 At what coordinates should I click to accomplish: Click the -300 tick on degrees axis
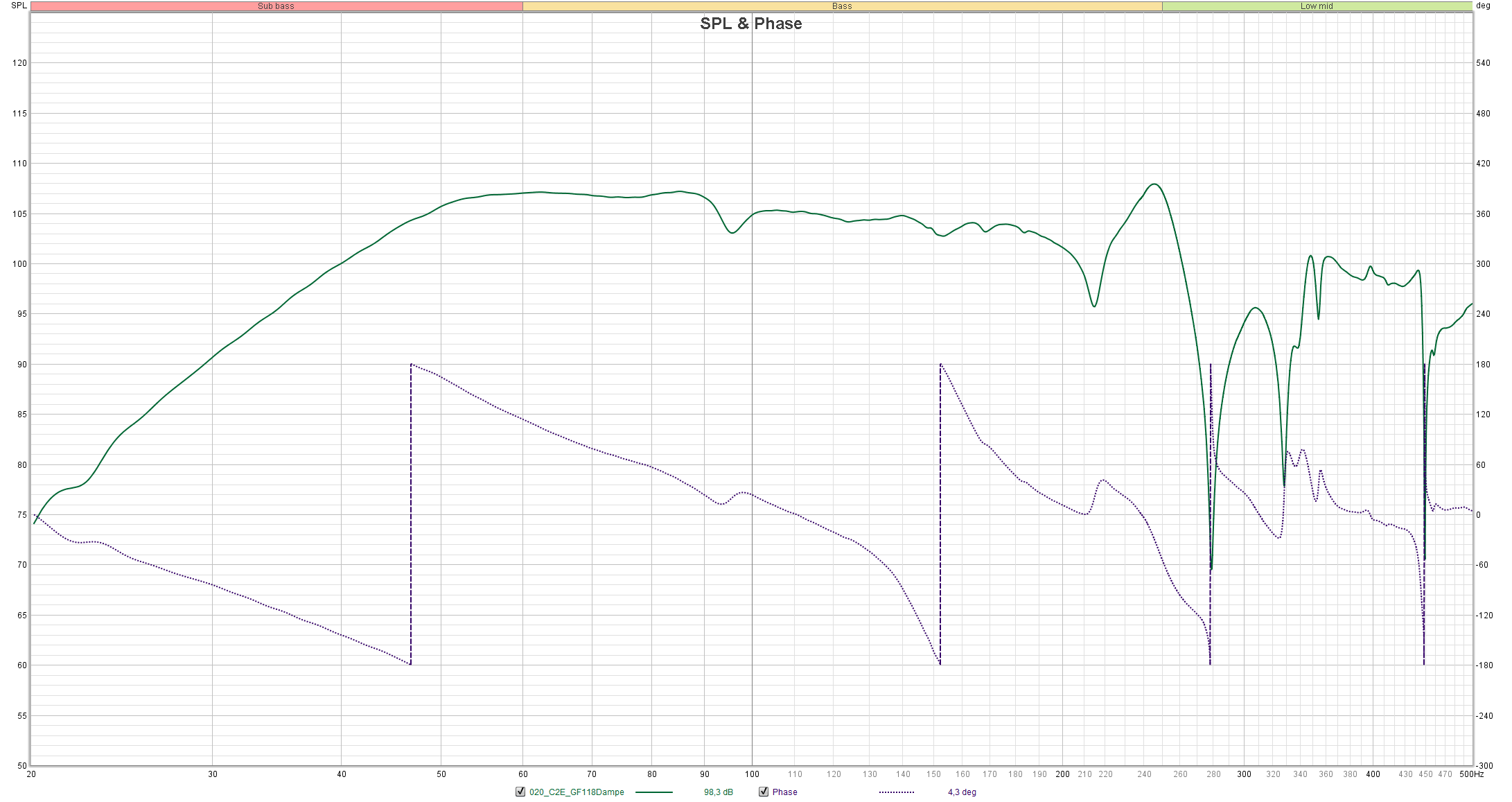point(1483,766)
